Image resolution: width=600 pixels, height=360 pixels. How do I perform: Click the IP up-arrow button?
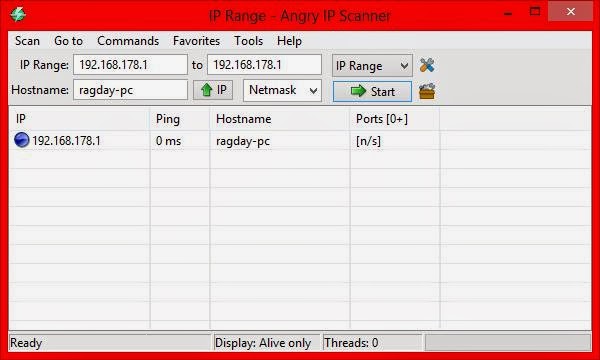point(213,90)
